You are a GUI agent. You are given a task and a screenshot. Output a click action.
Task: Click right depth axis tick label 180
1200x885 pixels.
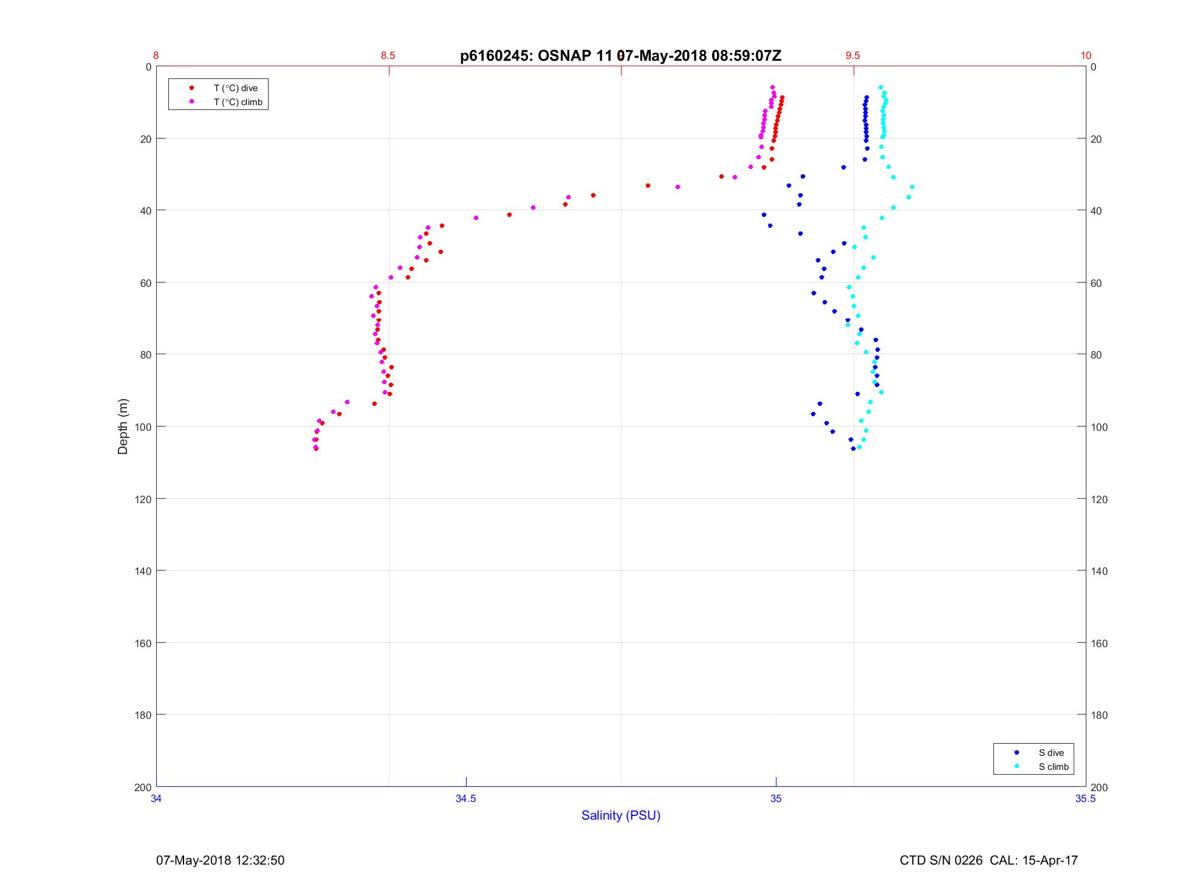[x=1101, y=715]
